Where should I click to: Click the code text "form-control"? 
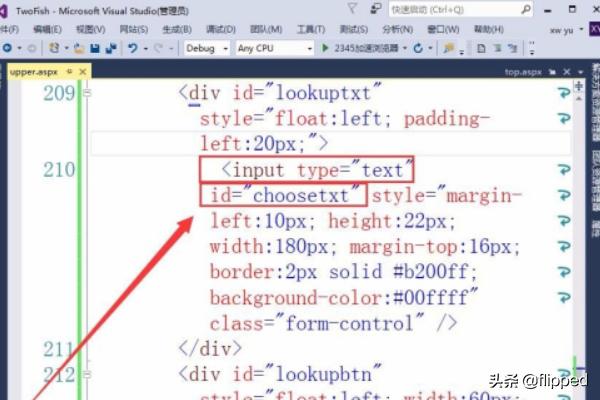(x=349, y=324)
